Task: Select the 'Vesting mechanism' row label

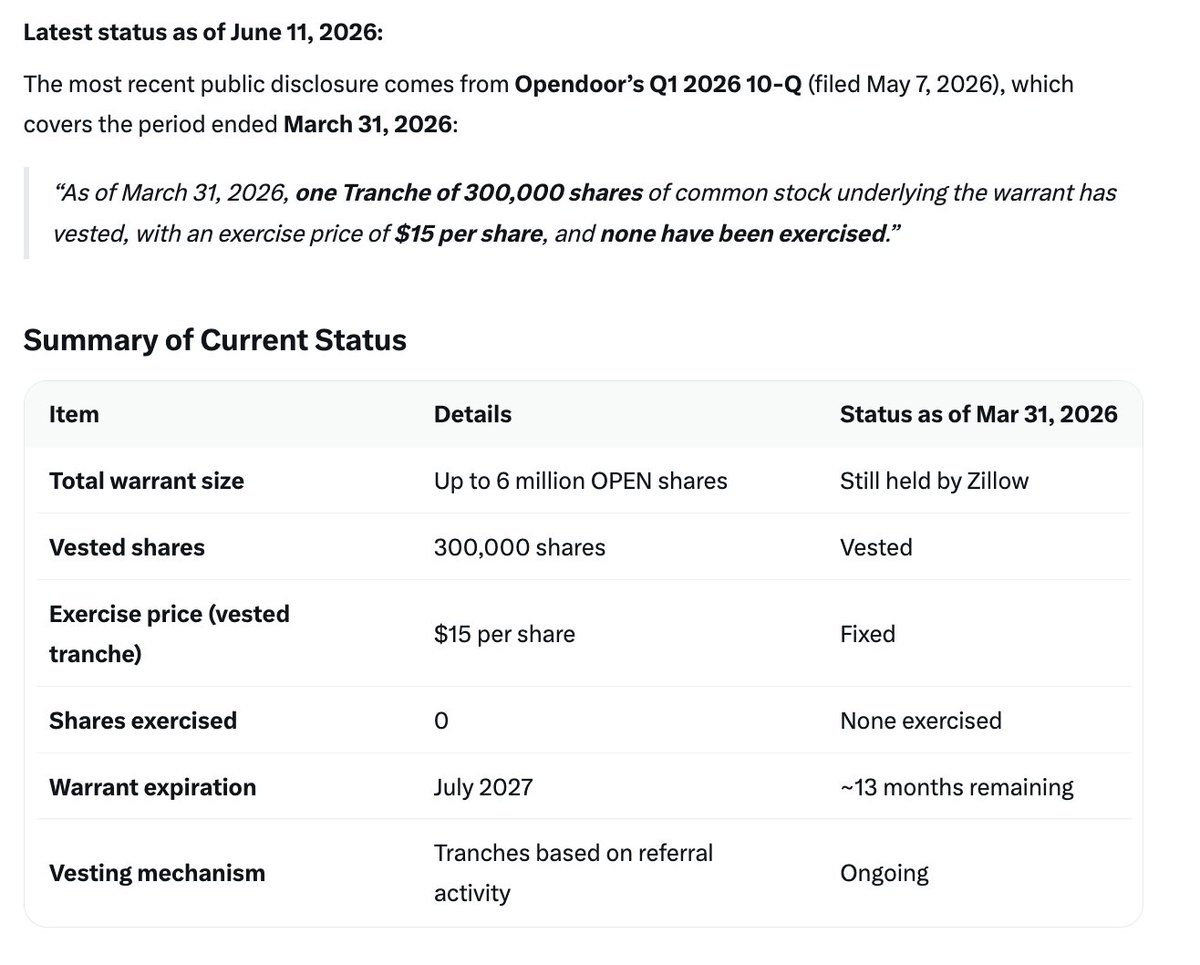Action: [157, 873]
